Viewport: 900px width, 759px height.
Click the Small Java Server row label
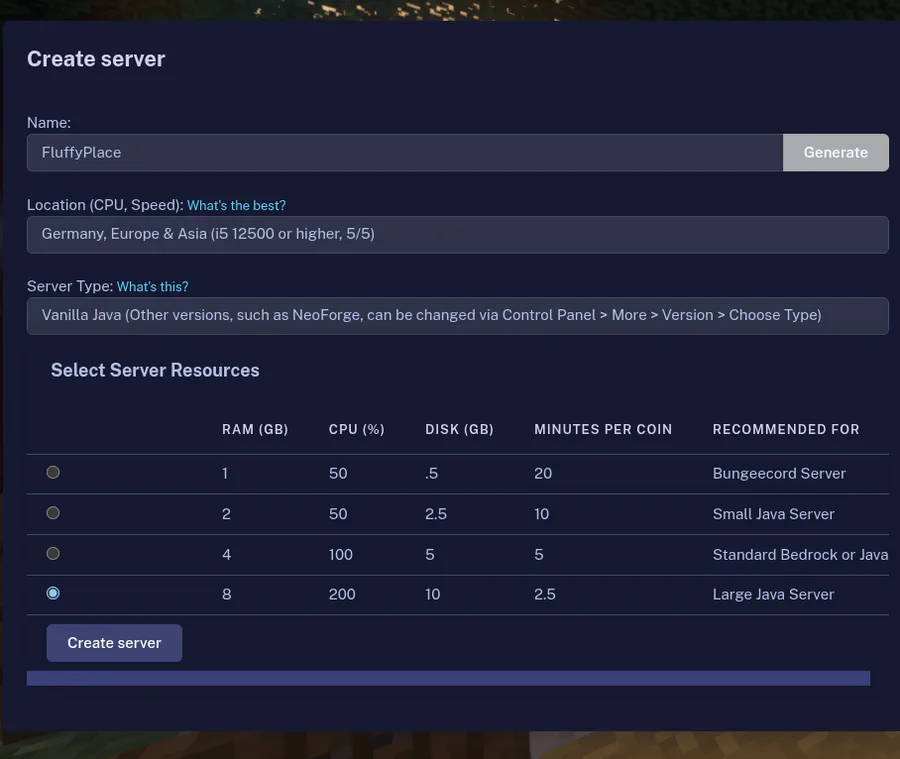tap(773, 514)
